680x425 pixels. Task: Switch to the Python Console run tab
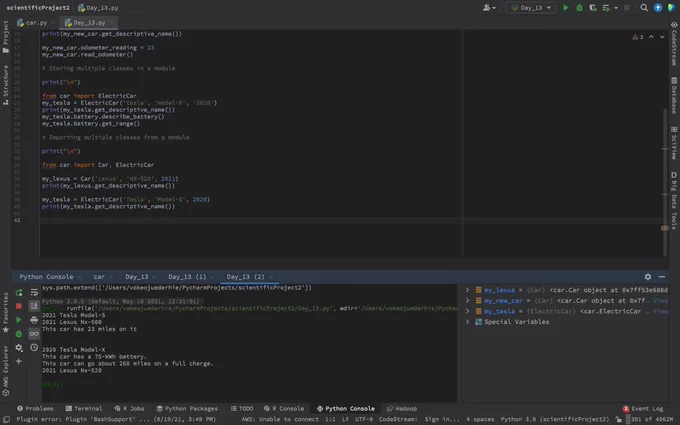click(x=46, y=277)
